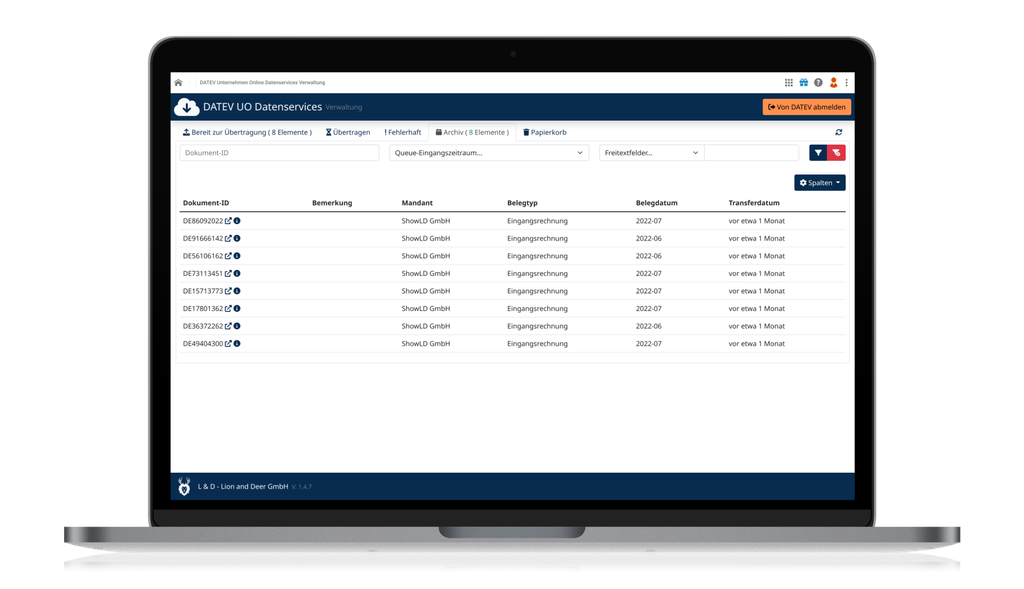Open external link for DE86092022
1024x589 pixels.
[x=228, y=221]
